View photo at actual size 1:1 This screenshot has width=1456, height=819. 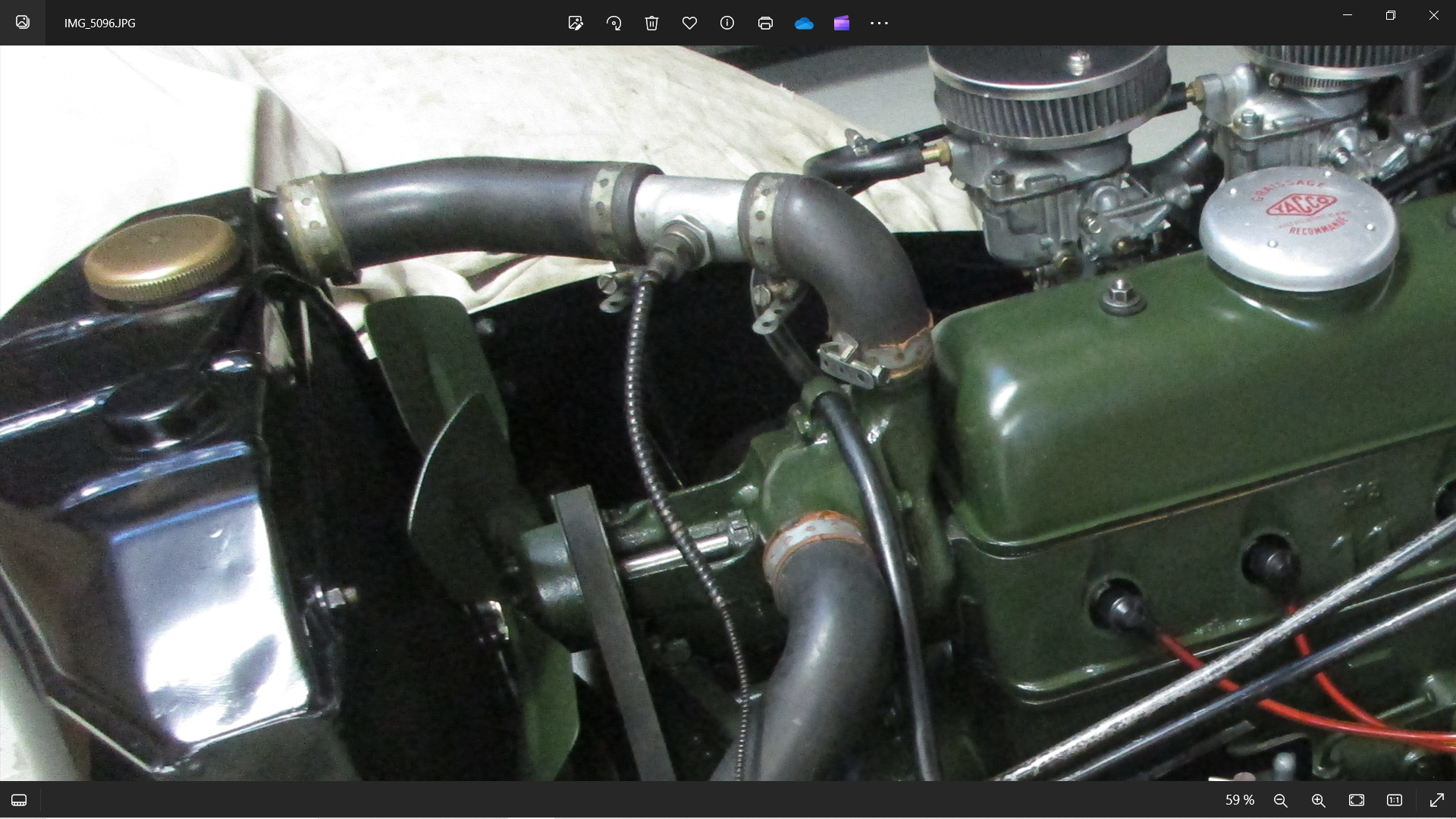coord(1395,800)
